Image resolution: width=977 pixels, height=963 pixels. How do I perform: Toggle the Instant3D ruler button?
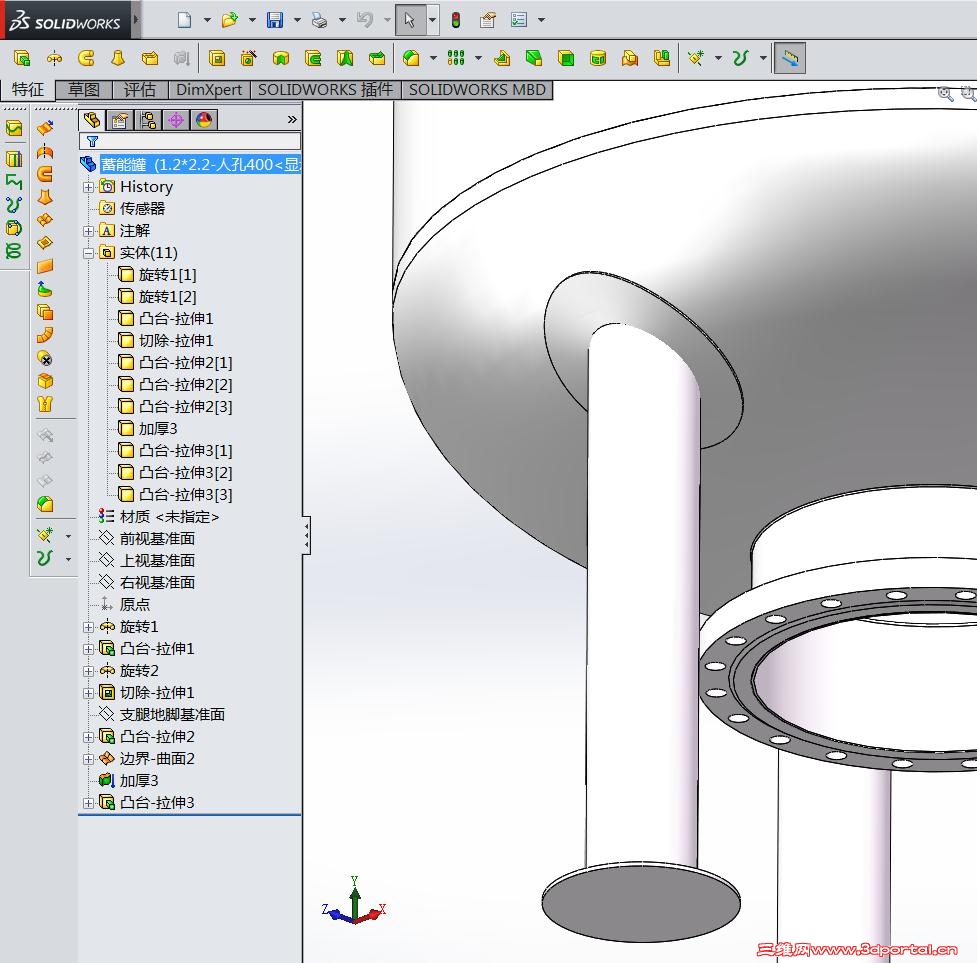click(x=789, y=58)
